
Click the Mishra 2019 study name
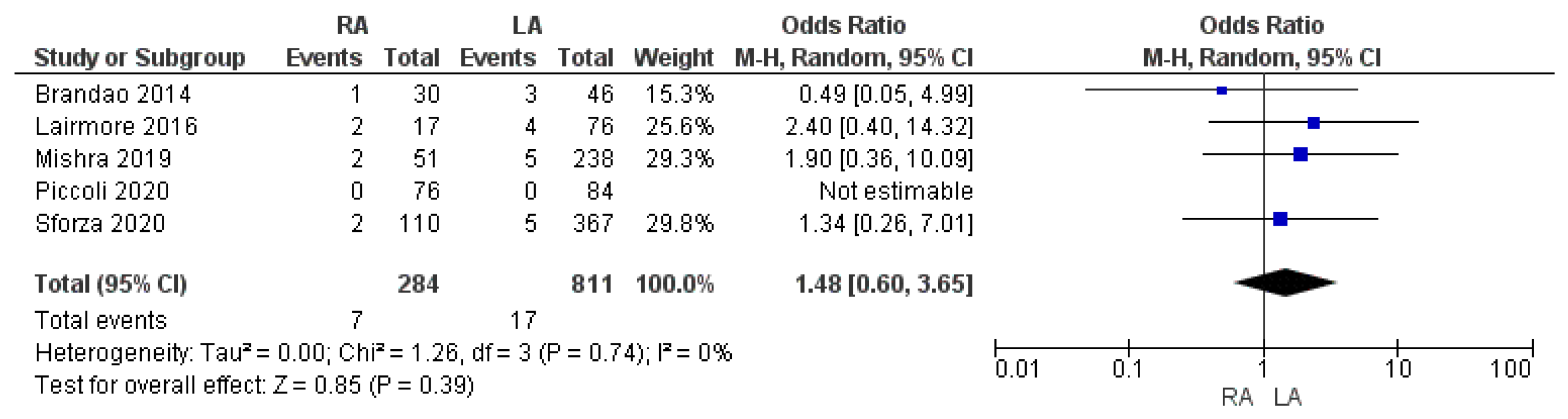(103, 159)
